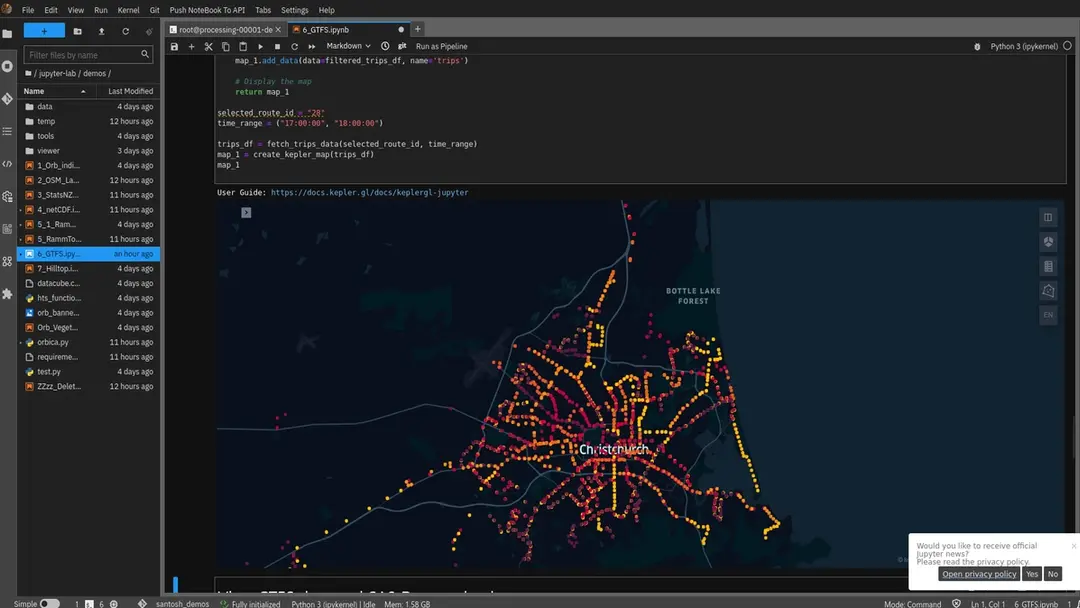
Task: Sort files by the Name column header
Action: tap(34, 91)
